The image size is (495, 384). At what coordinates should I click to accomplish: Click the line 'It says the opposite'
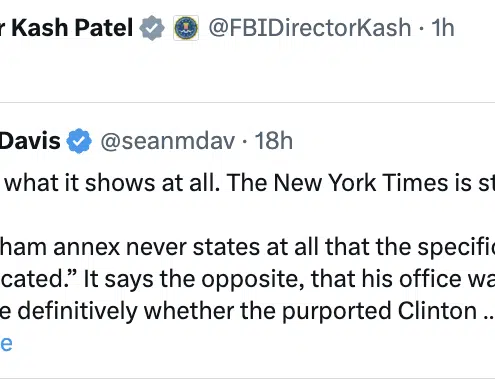[x=247, y=279]
